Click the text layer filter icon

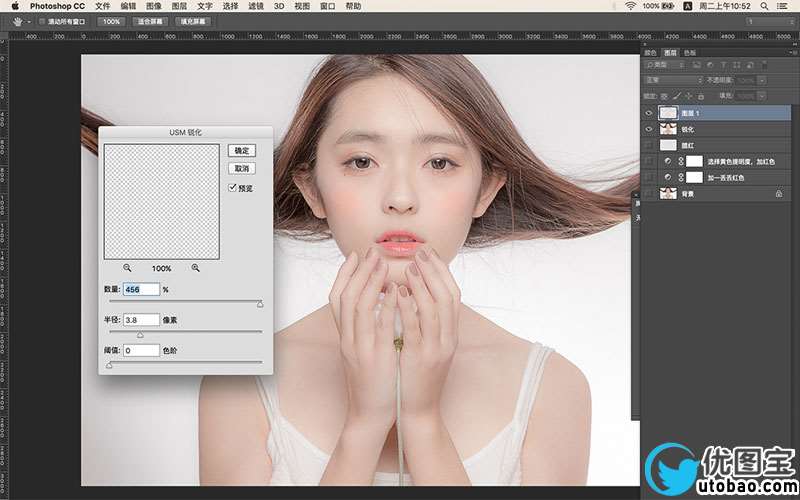(722, 65)
